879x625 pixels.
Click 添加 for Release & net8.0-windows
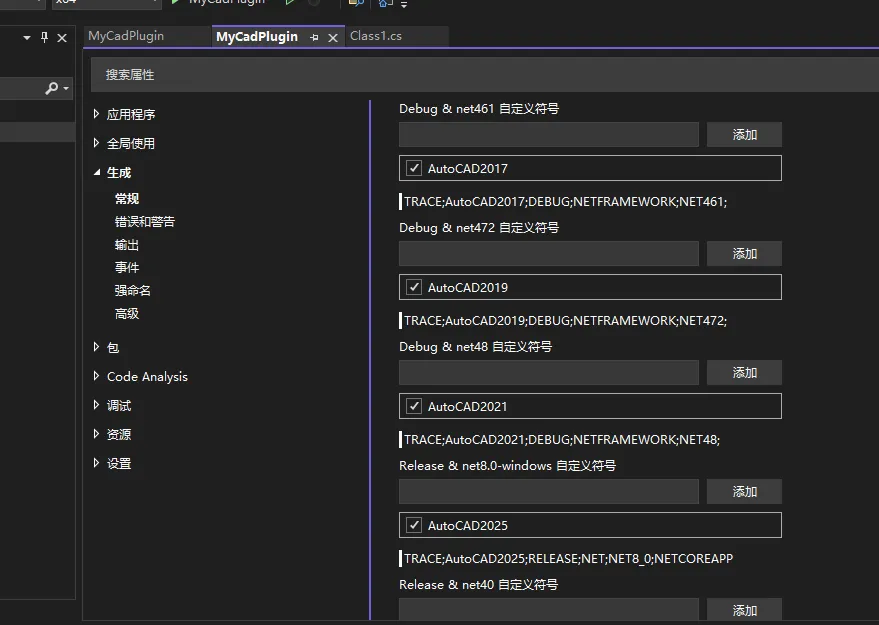coord(744,491)
